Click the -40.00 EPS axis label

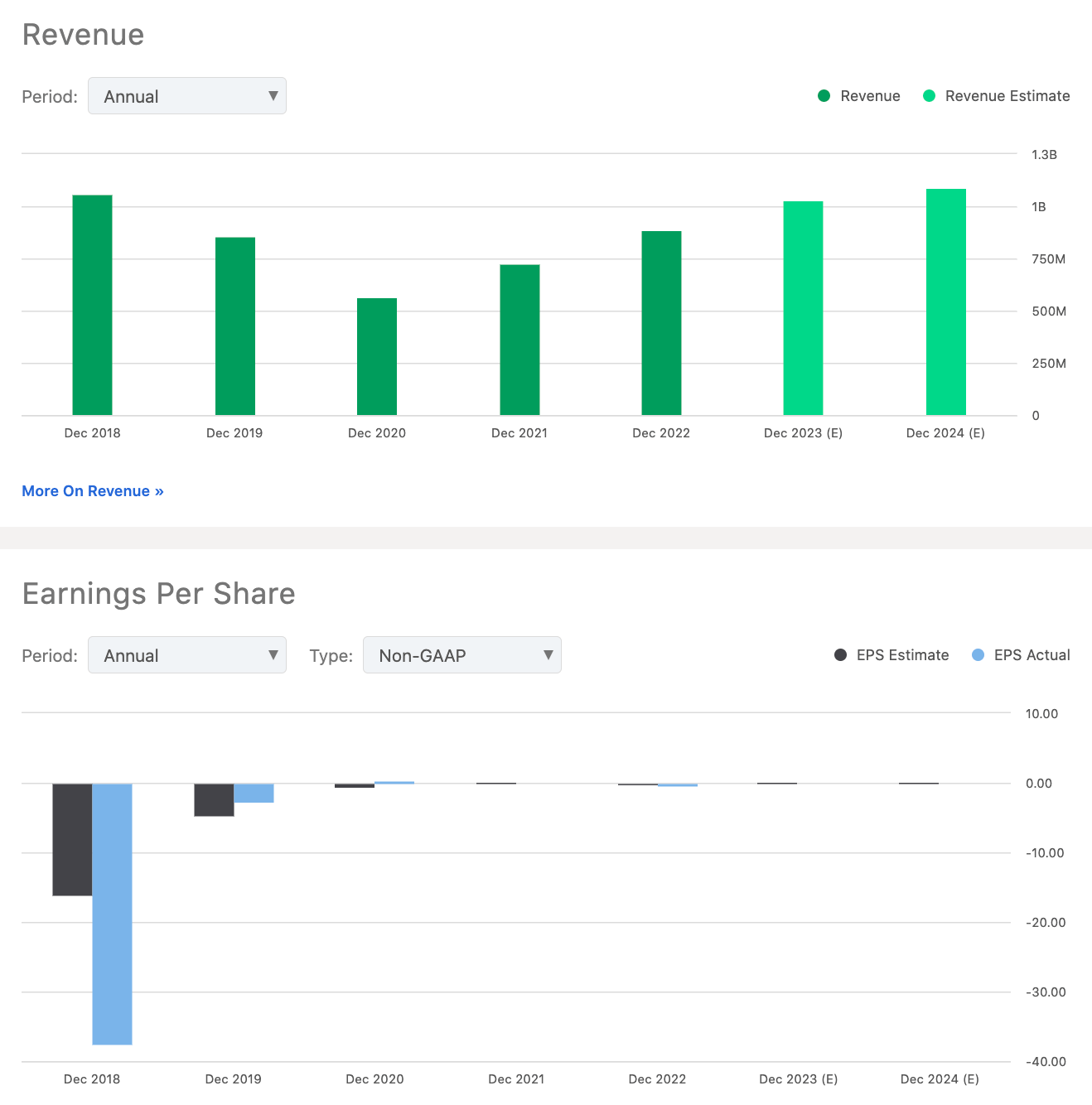1046,1062
